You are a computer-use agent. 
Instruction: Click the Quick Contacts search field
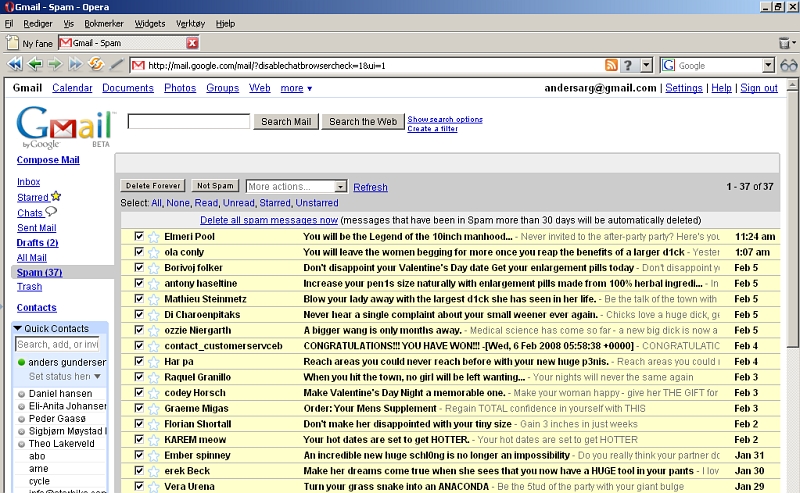[x=57, y=344]
